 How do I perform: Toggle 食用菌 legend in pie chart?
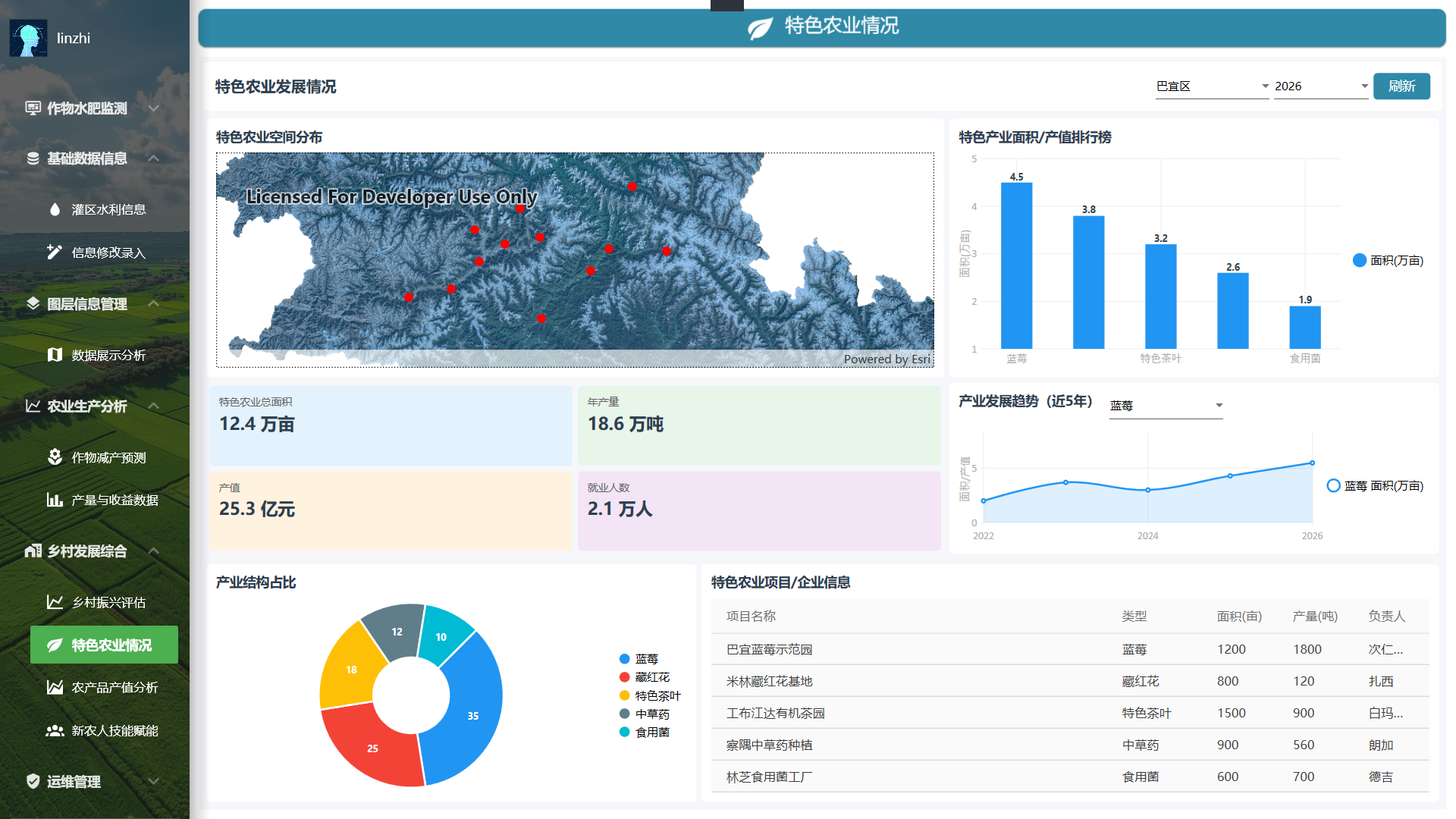pos(645,732)
